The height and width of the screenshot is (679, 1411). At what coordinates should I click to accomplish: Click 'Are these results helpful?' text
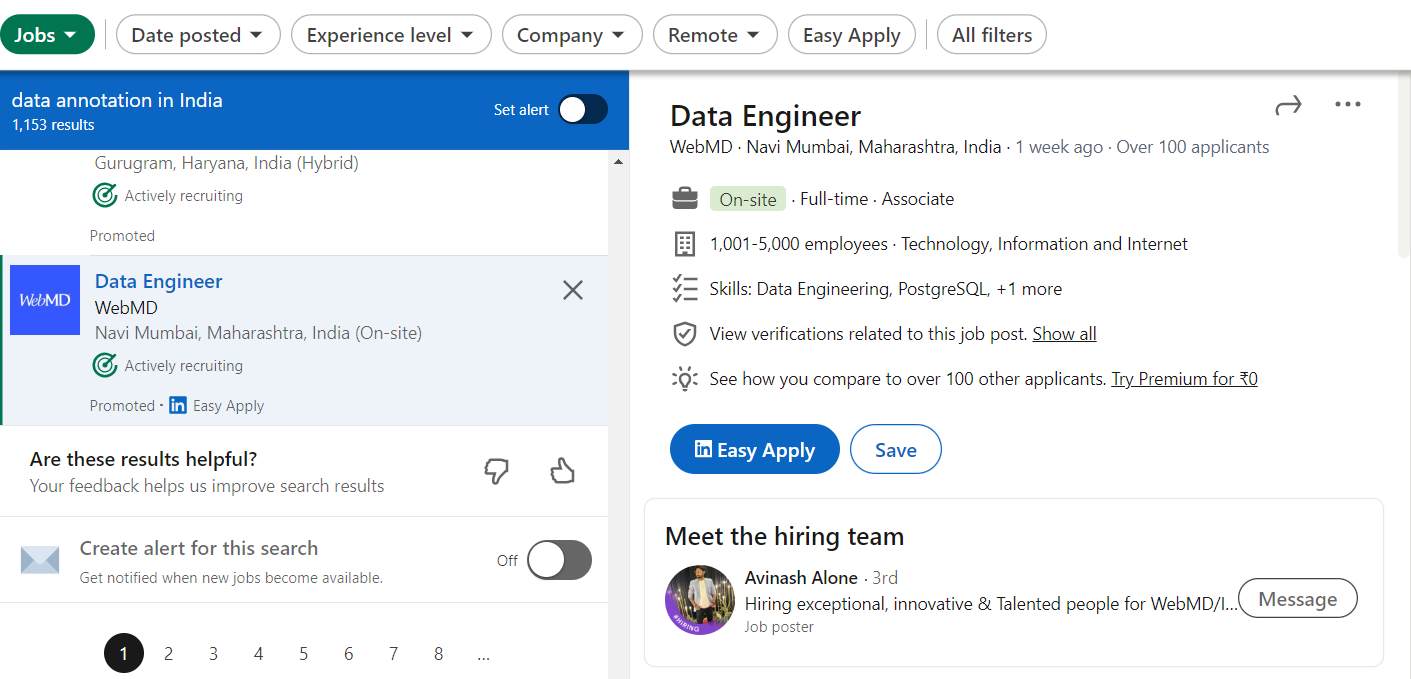click(144, 460)
